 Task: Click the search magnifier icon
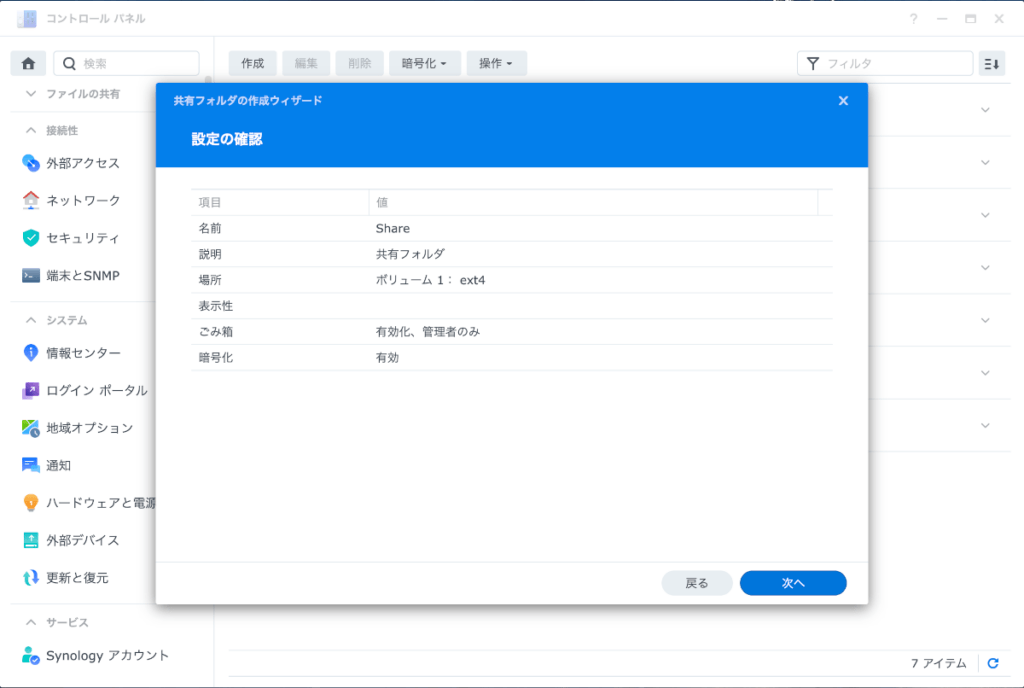(69, 63)
